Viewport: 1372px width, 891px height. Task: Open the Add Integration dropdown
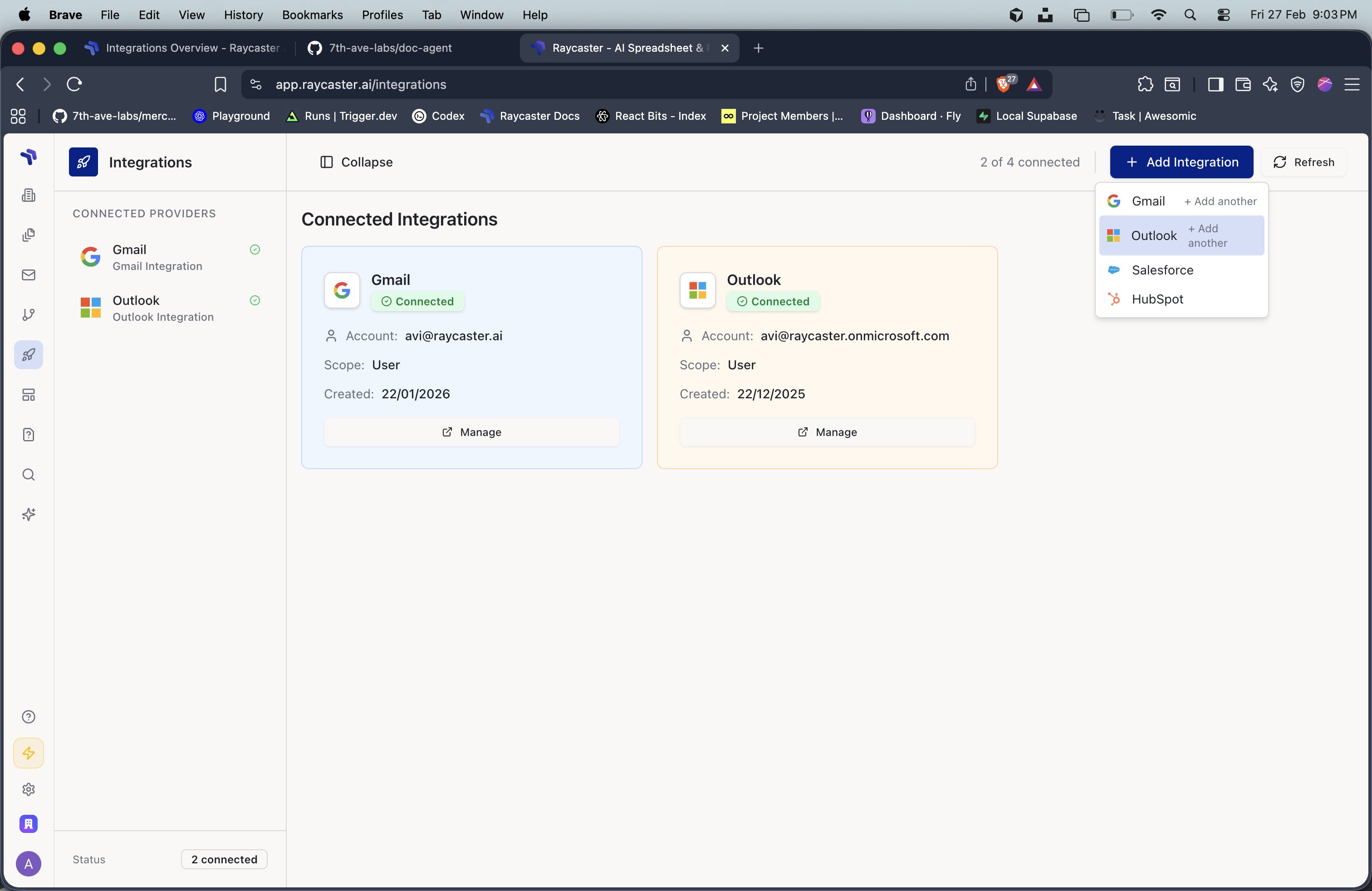pyautogui.click(x=1181, y=162)
